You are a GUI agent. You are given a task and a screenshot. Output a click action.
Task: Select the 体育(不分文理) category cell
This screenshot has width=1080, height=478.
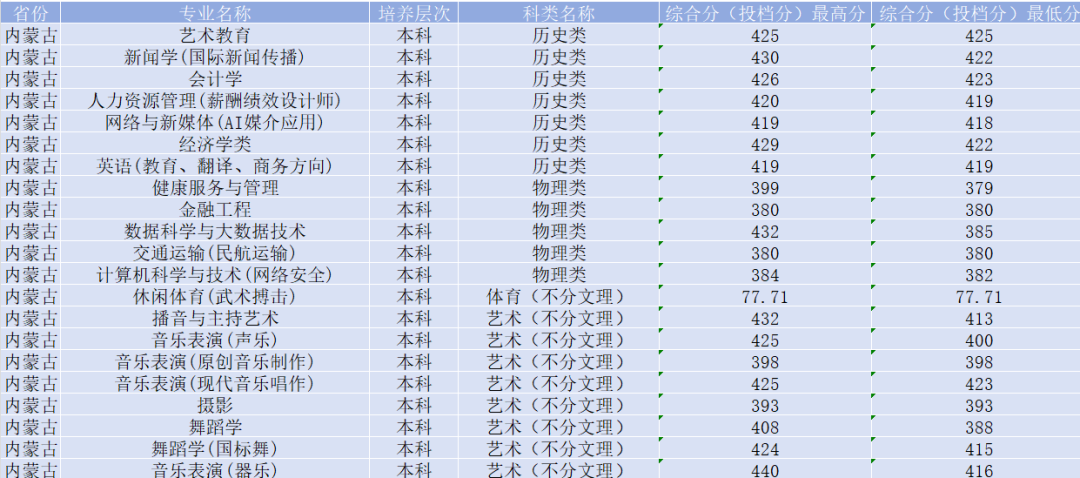click(x=559, y=297)
